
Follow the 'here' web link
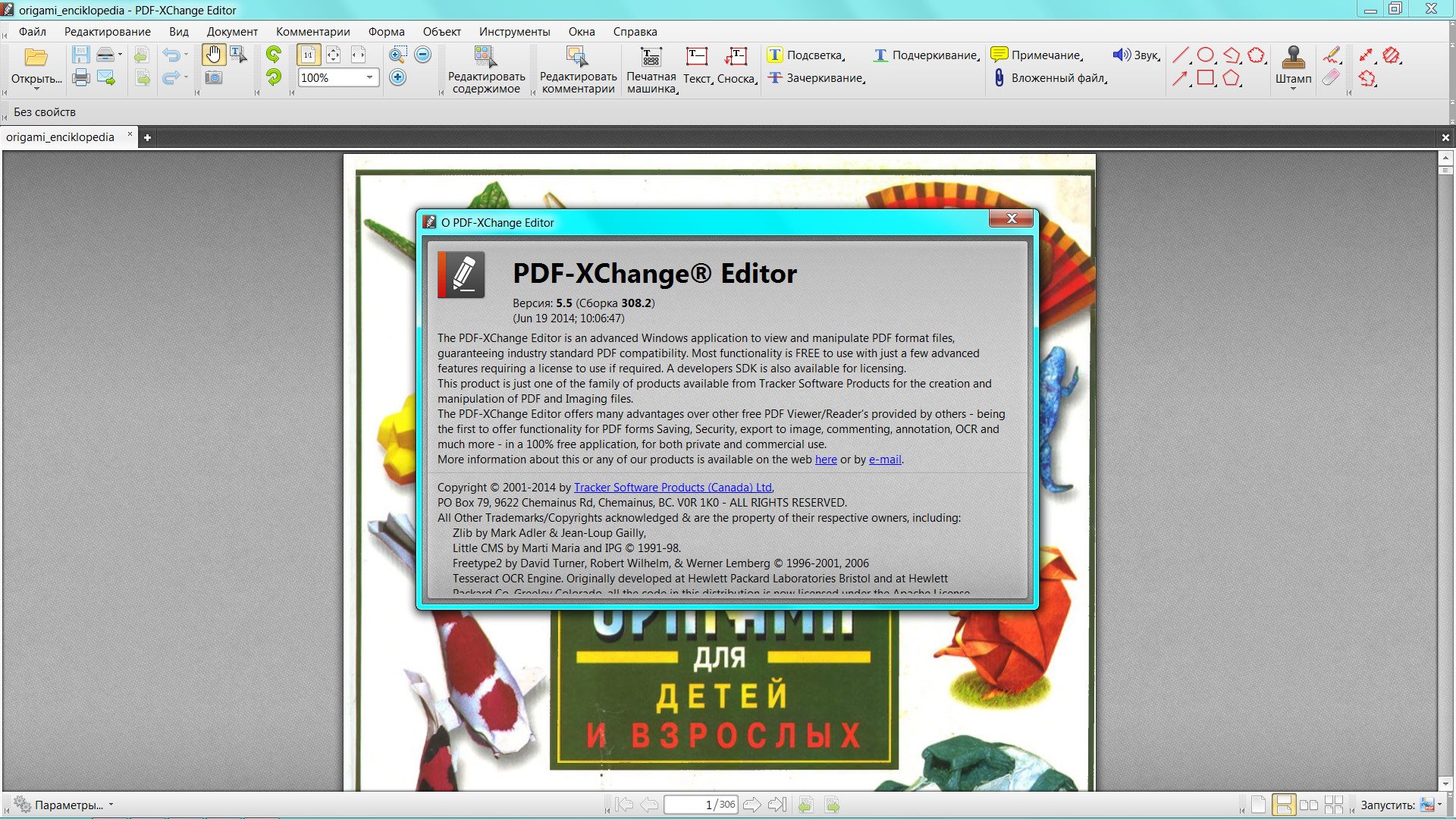click(826, 460)
